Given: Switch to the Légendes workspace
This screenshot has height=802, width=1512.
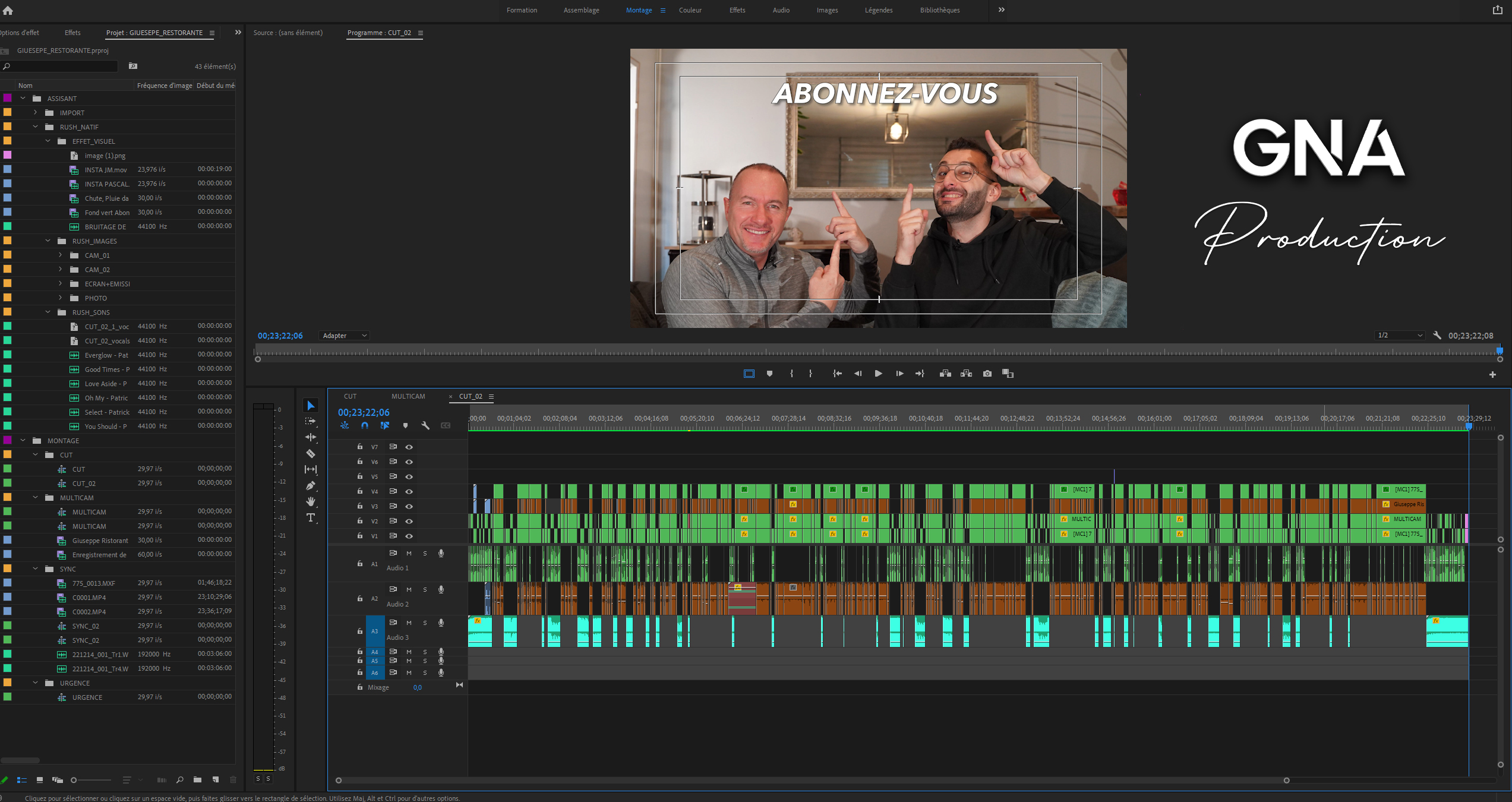Looking at the screenshot, I should coord(879,10).
